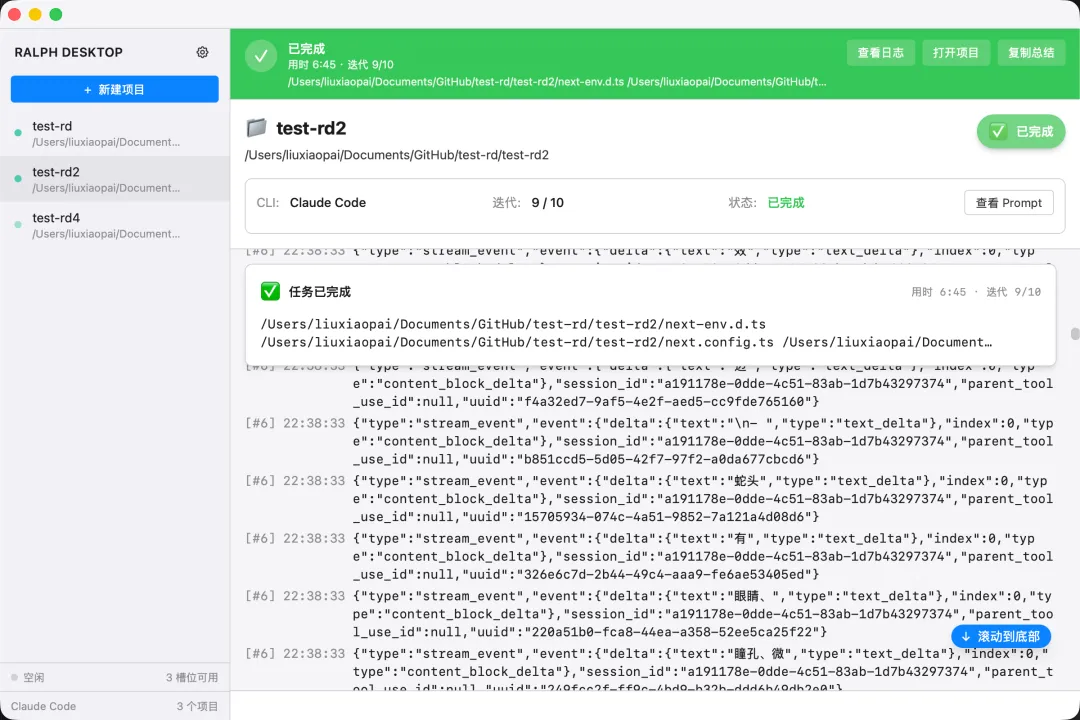Copy the summary with 复制总结 button

[1031, 53]
